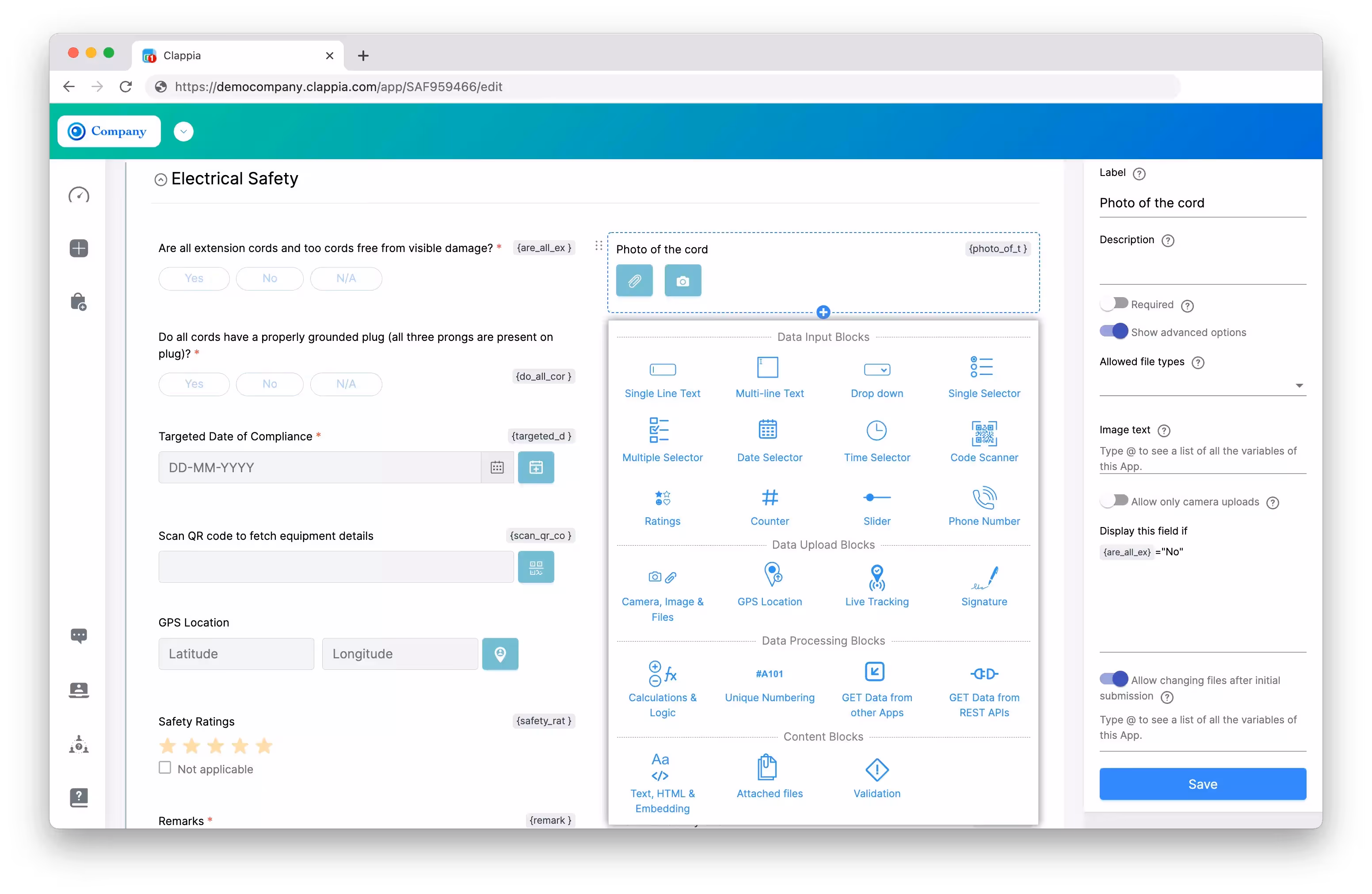
Task: Select the Single Line Text block
Action: (663, 378)
